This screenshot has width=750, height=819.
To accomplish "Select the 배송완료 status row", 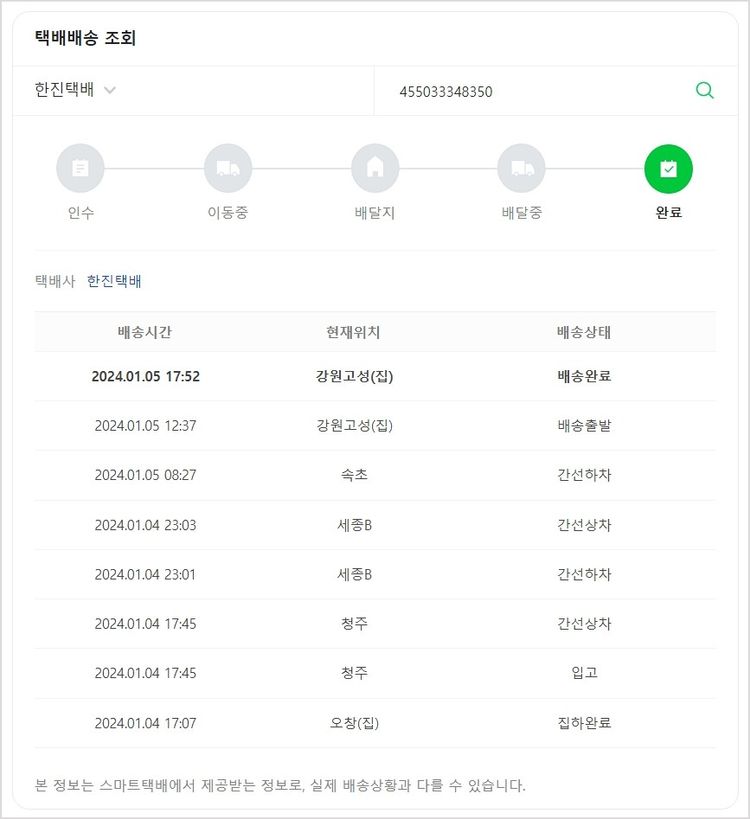I will (x=584, y=377).
